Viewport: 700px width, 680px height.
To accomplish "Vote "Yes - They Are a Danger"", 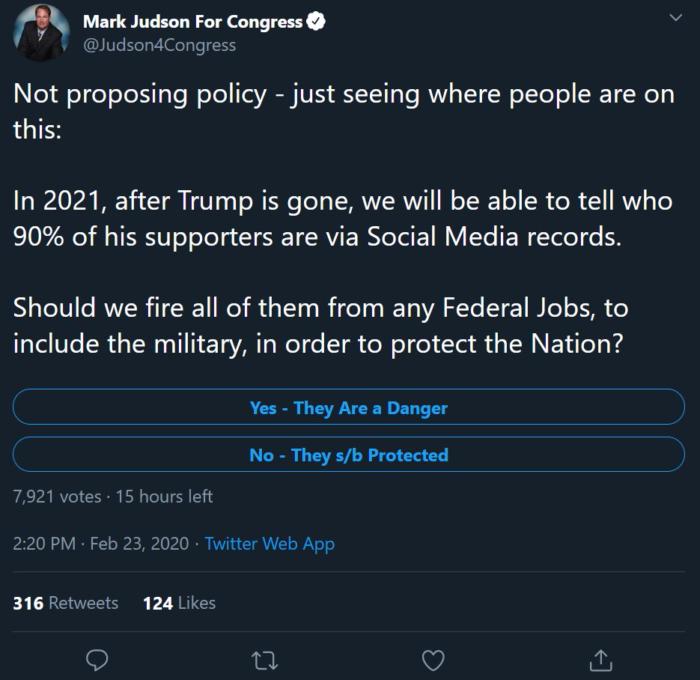I will click(x=349, y=407).
